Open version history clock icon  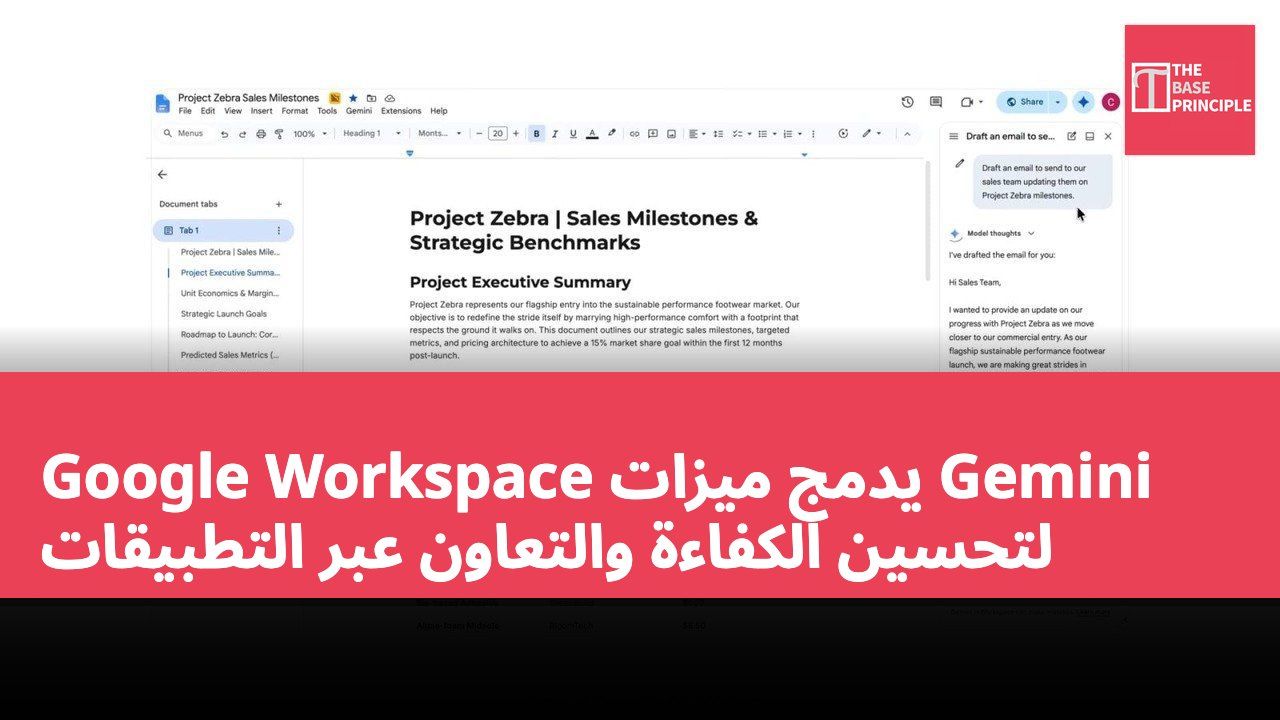tap(907, 102)
